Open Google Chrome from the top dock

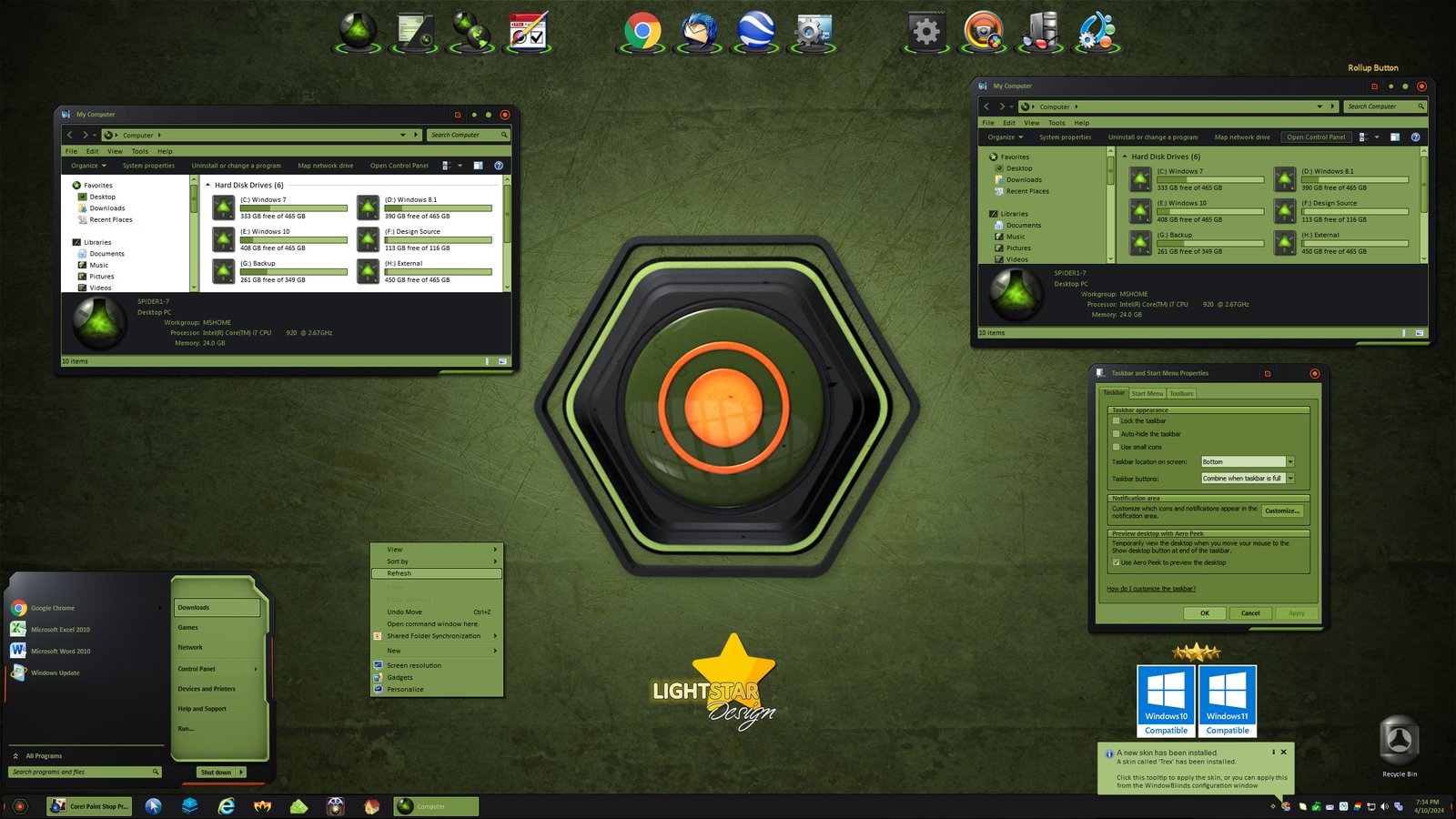(642, 31)
